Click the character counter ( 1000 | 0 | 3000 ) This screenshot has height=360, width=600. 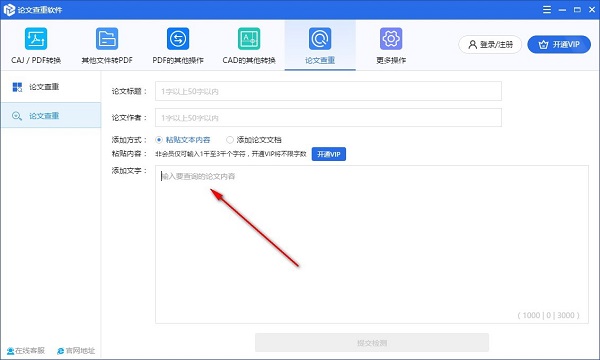(x=548, y=315)
